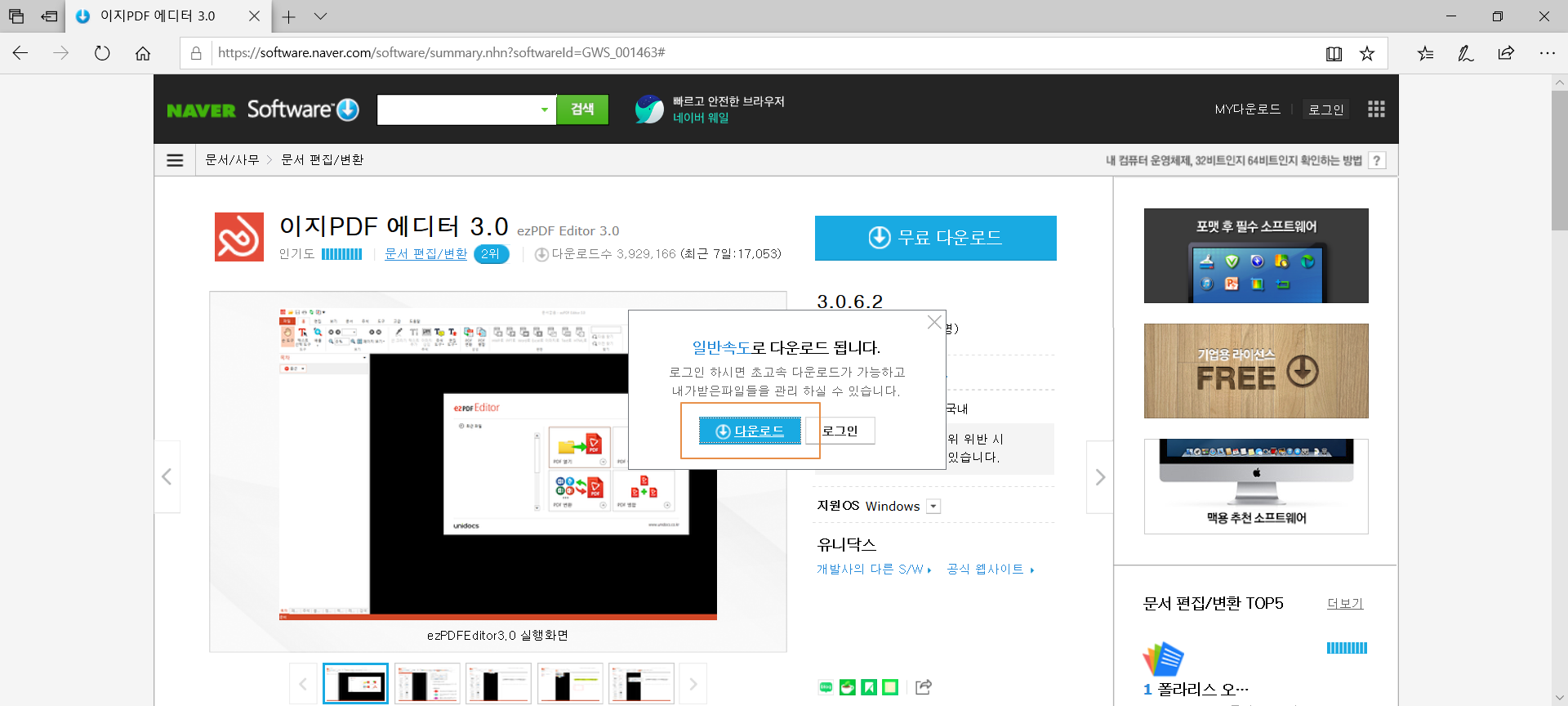This screenshot has height=706, width=1568.
Task: Click the NAVER Software logo
Action: (x=263, y=109)
